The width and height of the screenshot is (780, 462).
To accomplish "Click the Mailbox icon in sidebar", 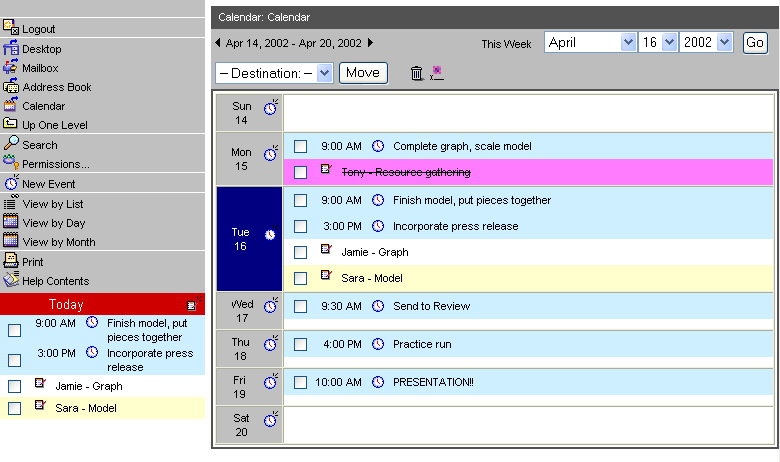I will coord(11,68).
